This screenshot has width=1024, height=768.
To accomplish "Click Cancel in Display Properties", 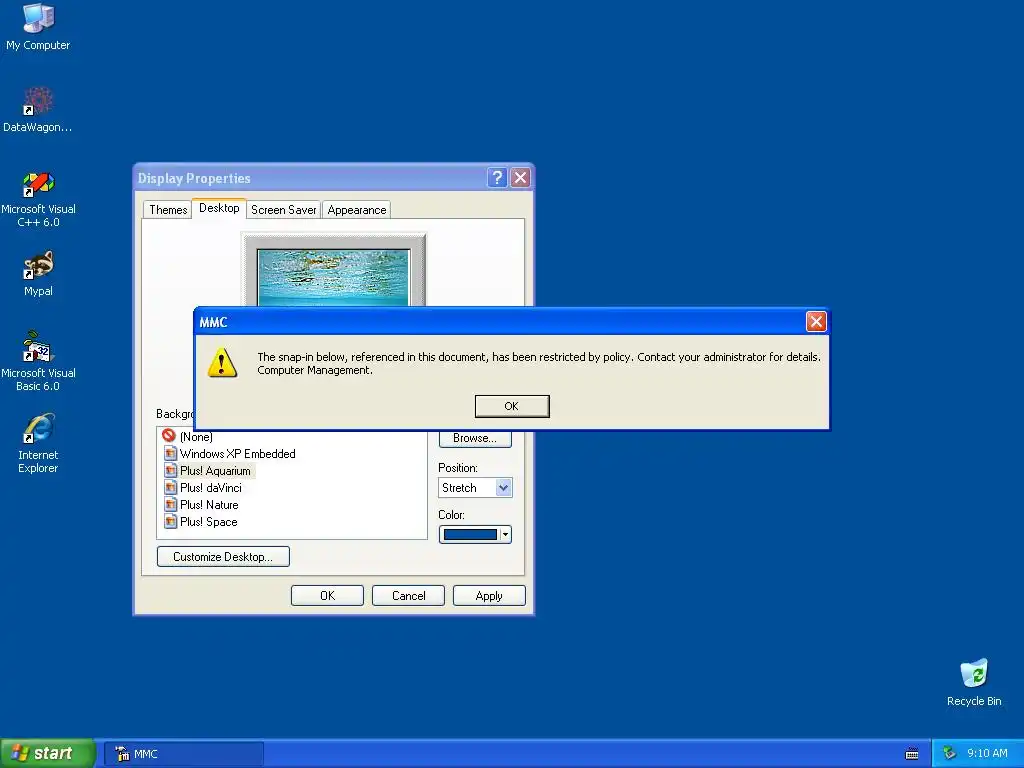I will pyautogui.click(x=408, y=596).
